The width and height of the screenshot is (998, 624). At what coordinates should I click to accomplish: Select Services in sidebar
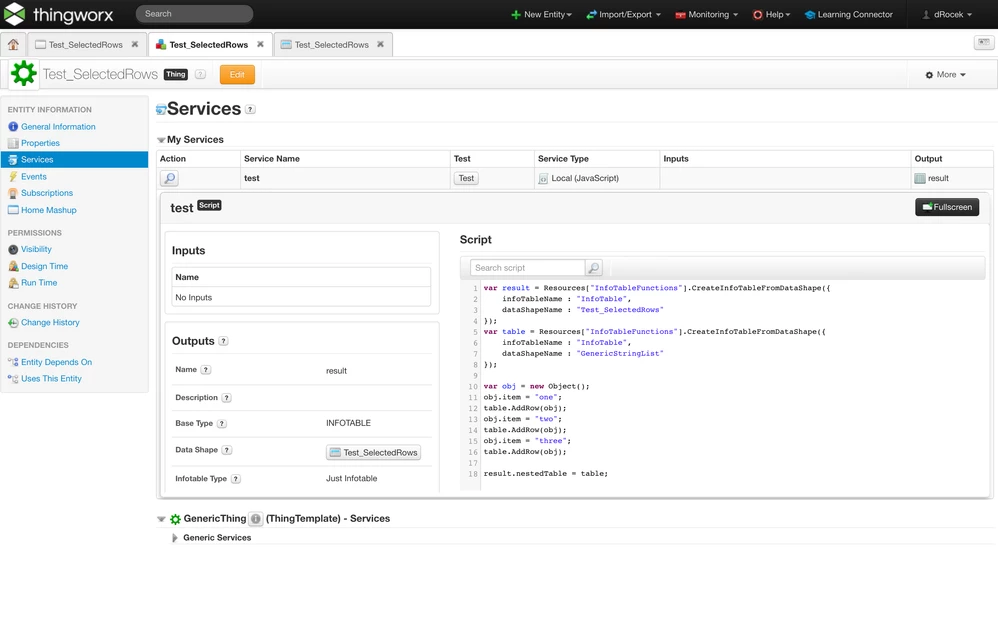click(74, 160)
